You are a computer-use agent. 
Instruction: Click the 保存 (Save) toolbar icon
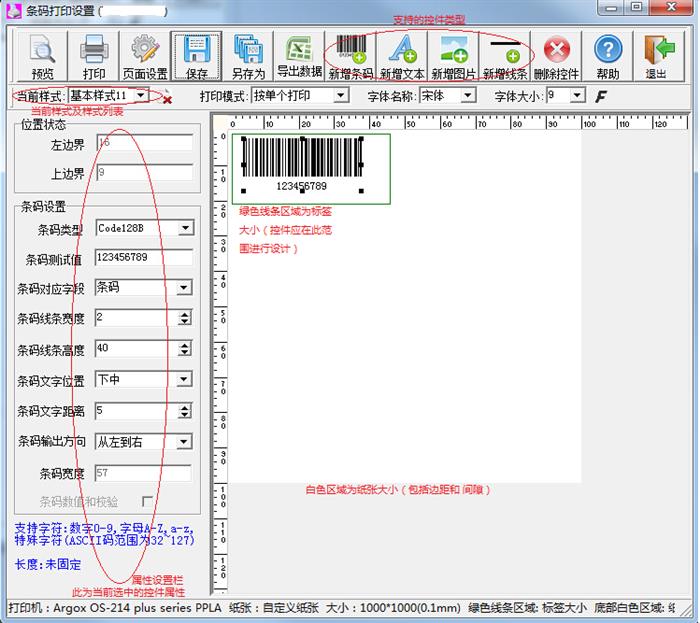click(x=197, y=55)
